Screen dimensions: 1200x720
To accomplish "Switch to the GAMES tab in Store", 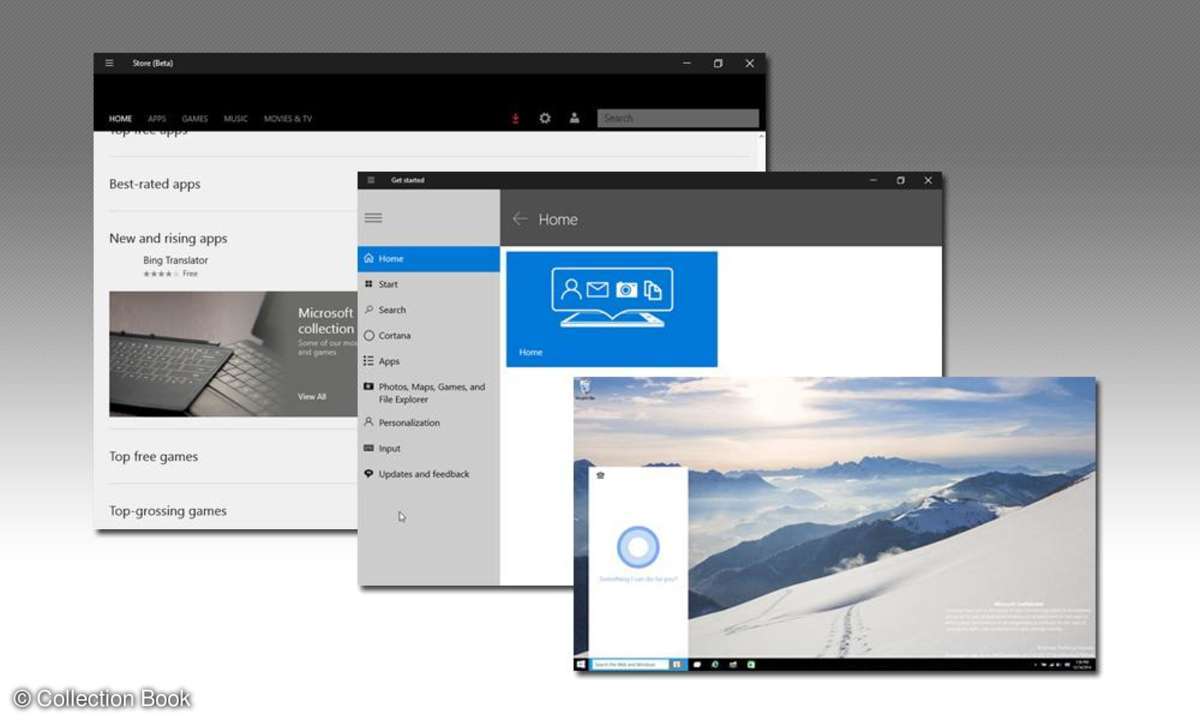I will pyautogui.click(x=195, y=119).
